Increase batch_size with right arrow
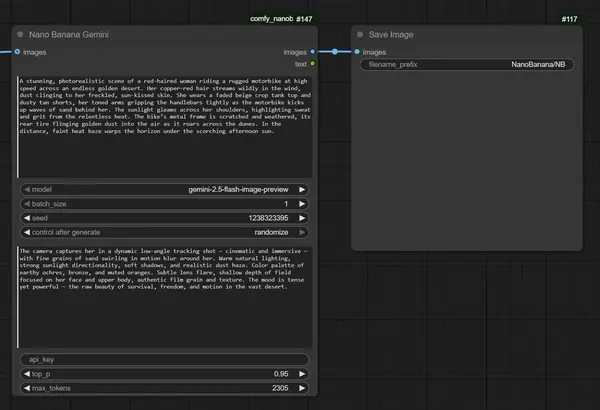Screen dimensions: 600x410 pyautogui.click(x=302, y=204)
